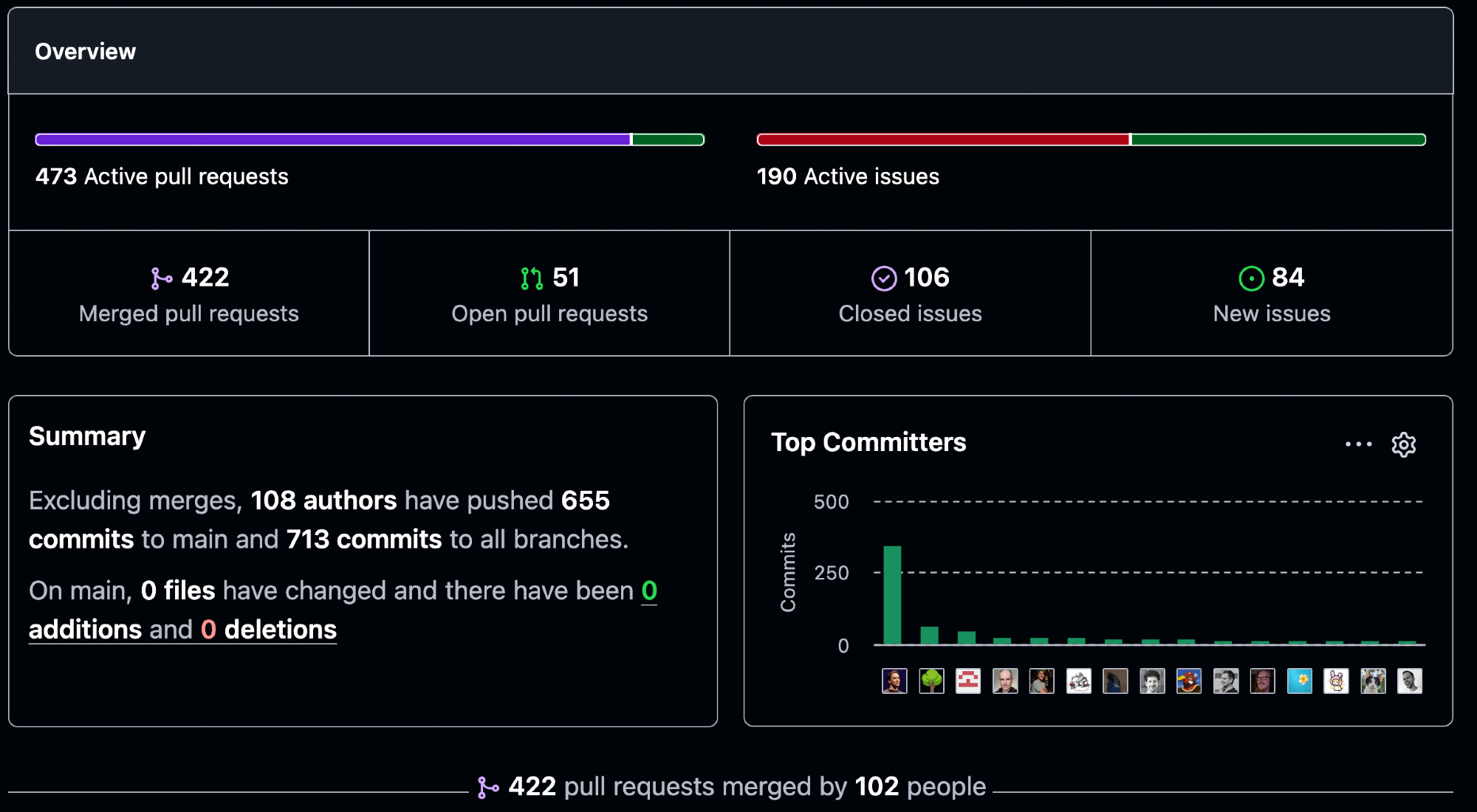Select the cat photo committer avatar

tap(1373, 681)
